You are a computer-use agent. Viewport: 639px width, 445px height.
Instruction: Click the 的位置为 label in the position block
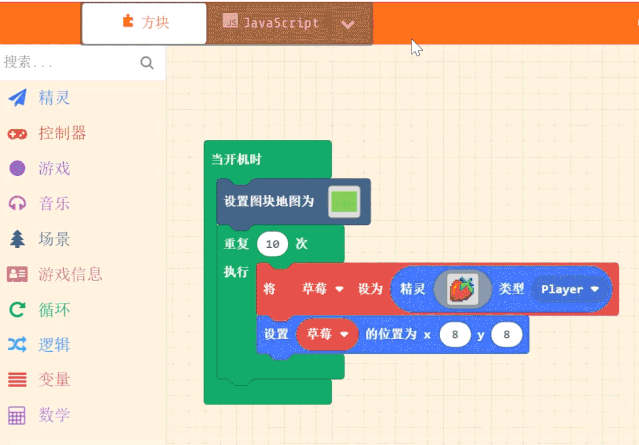click(391, 334)
